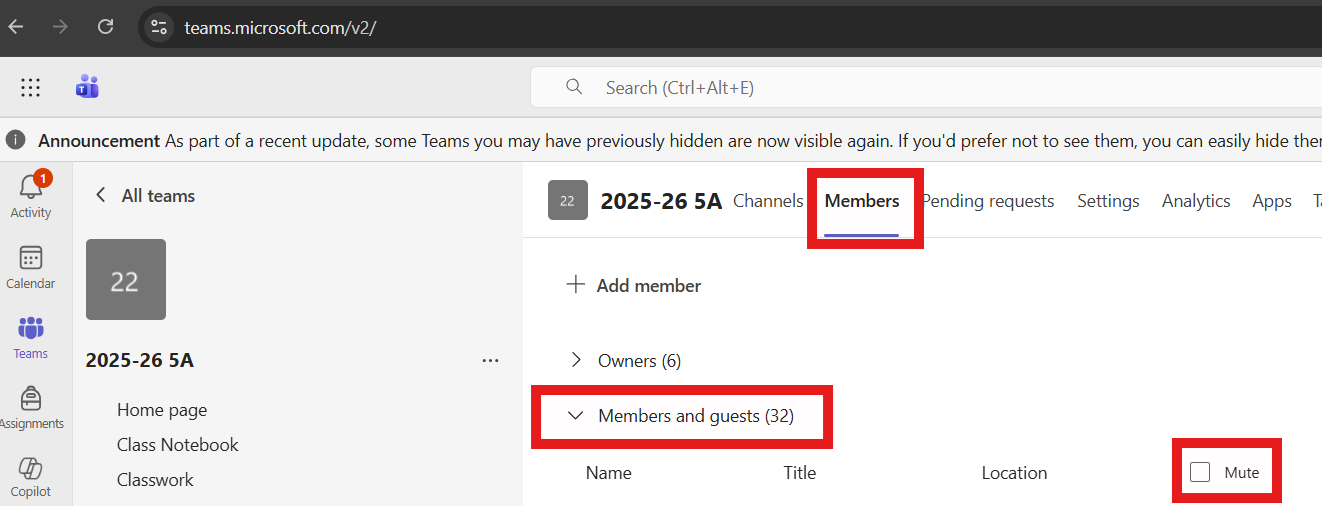Viewport: 1322px width, 506px height.
Task: Open Class Notebook in the channel list
Action: [x=177, y=445]
